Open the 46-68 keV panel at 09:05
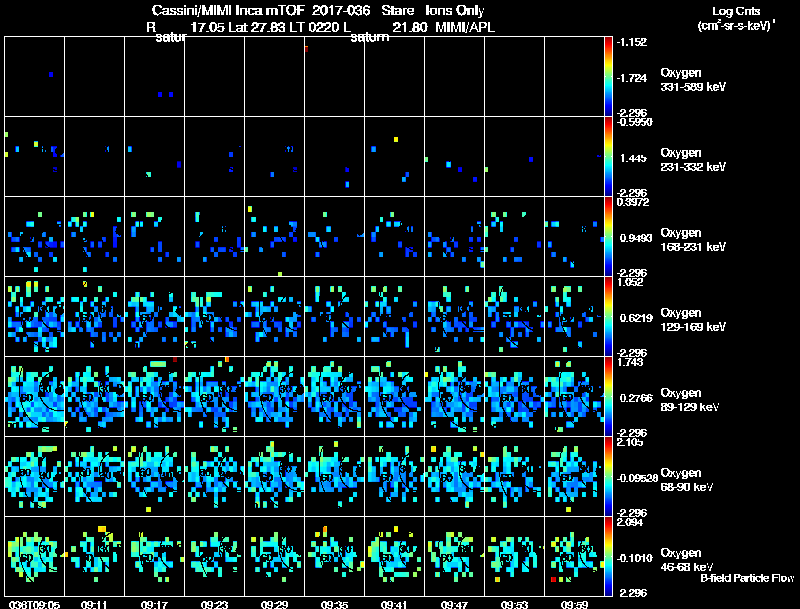 pos(35,556)
